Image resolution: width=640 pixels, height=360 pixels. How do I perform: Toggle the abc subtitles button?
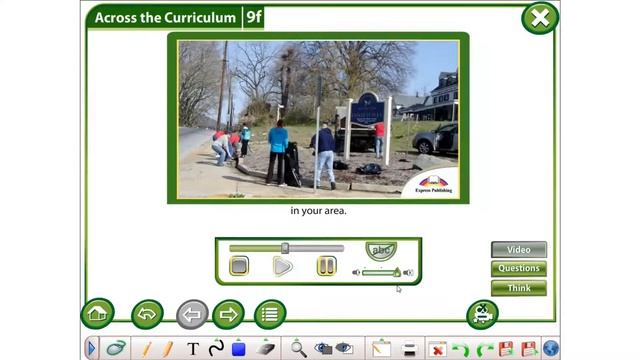381,250
